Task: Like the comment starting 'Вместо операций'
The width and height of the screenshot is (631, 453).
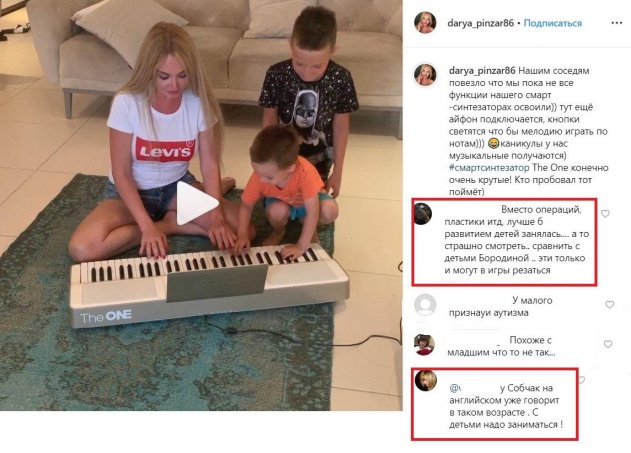Action: tap(605, 214)
